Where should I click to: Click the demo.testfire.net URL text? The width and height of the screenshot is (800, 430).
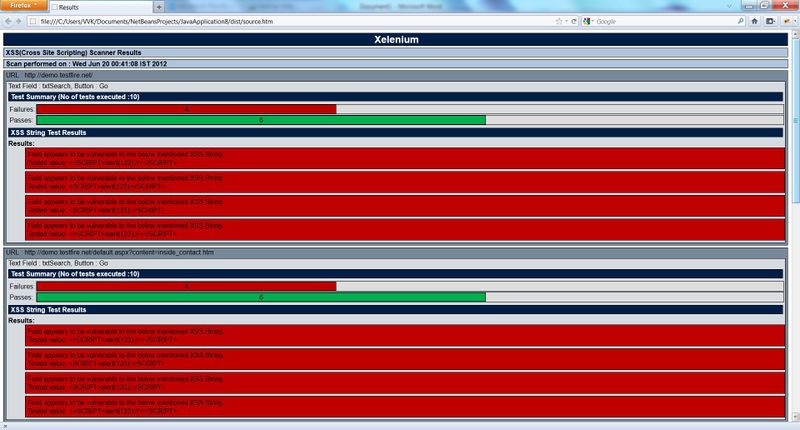pyautogui.click(x=58, y=75)
